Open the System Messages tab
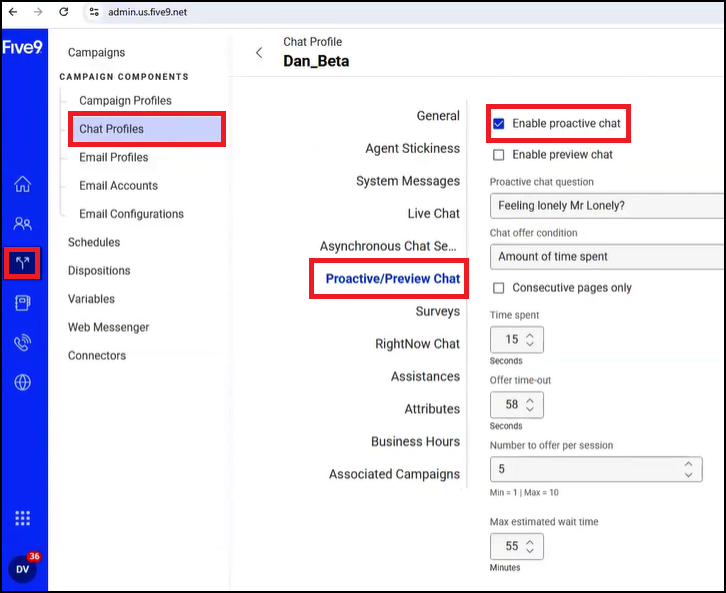Image resolution: width=726 pixels, height=593 pixels. pyautogui.click(x=407, y=181)
